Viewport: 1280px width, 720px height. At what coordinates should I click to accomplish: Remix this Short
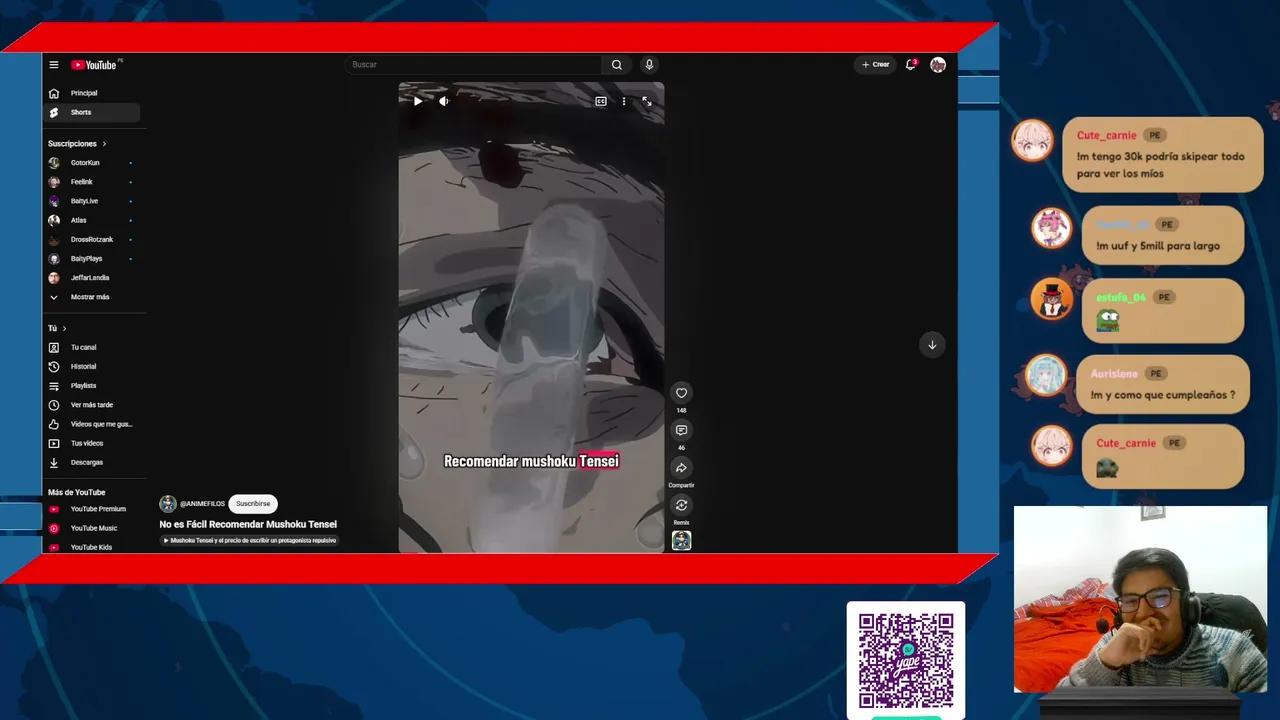pos(681,505)
